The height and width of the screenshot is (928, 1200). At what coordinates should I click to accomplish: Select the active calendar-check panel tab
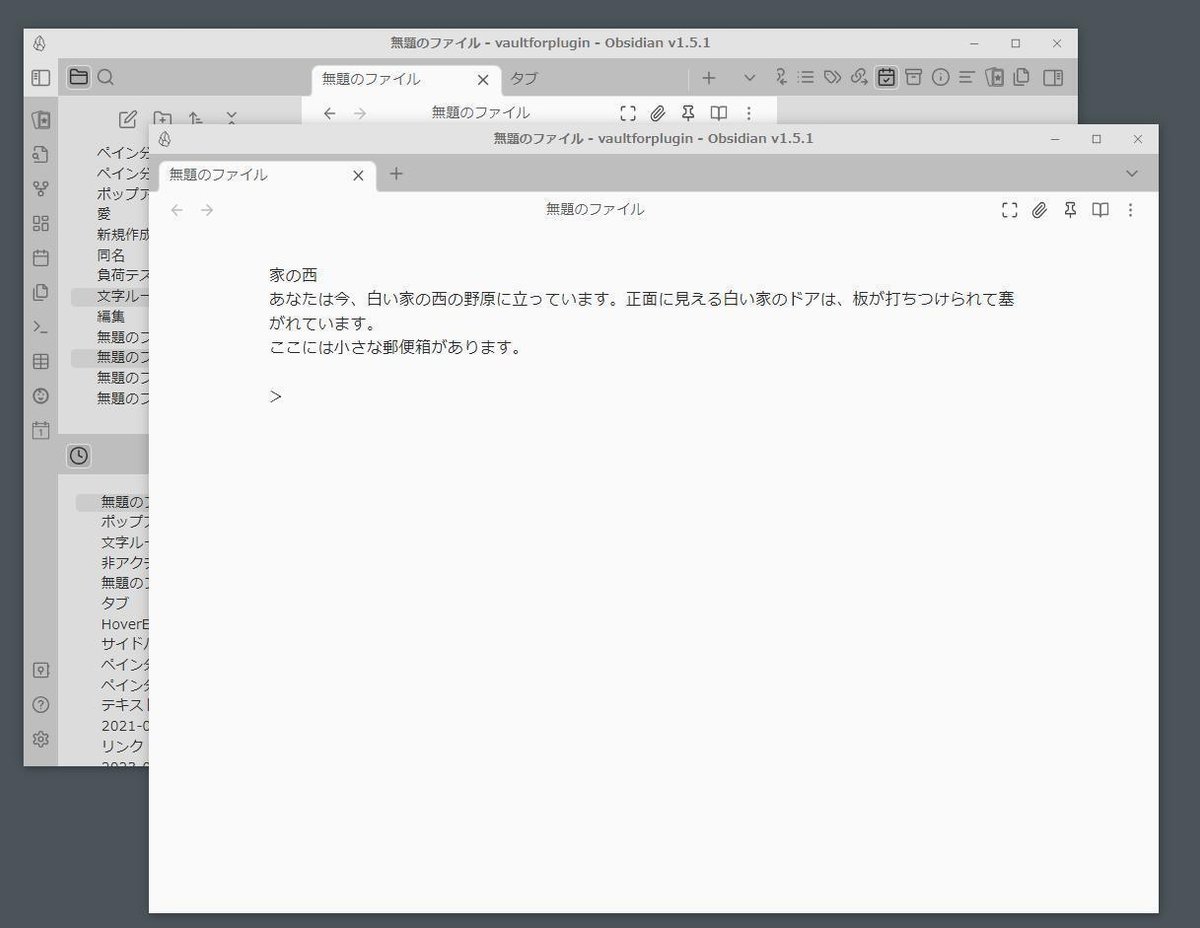(x=886, y=77)
